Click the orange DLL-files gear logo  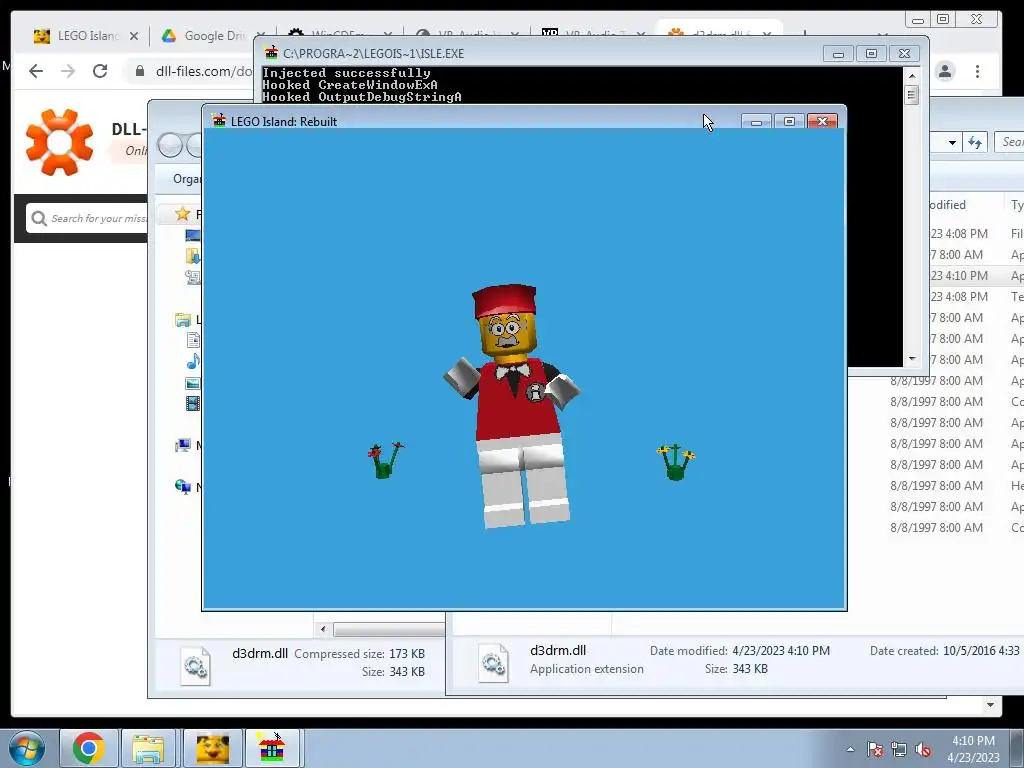point(59,142)
